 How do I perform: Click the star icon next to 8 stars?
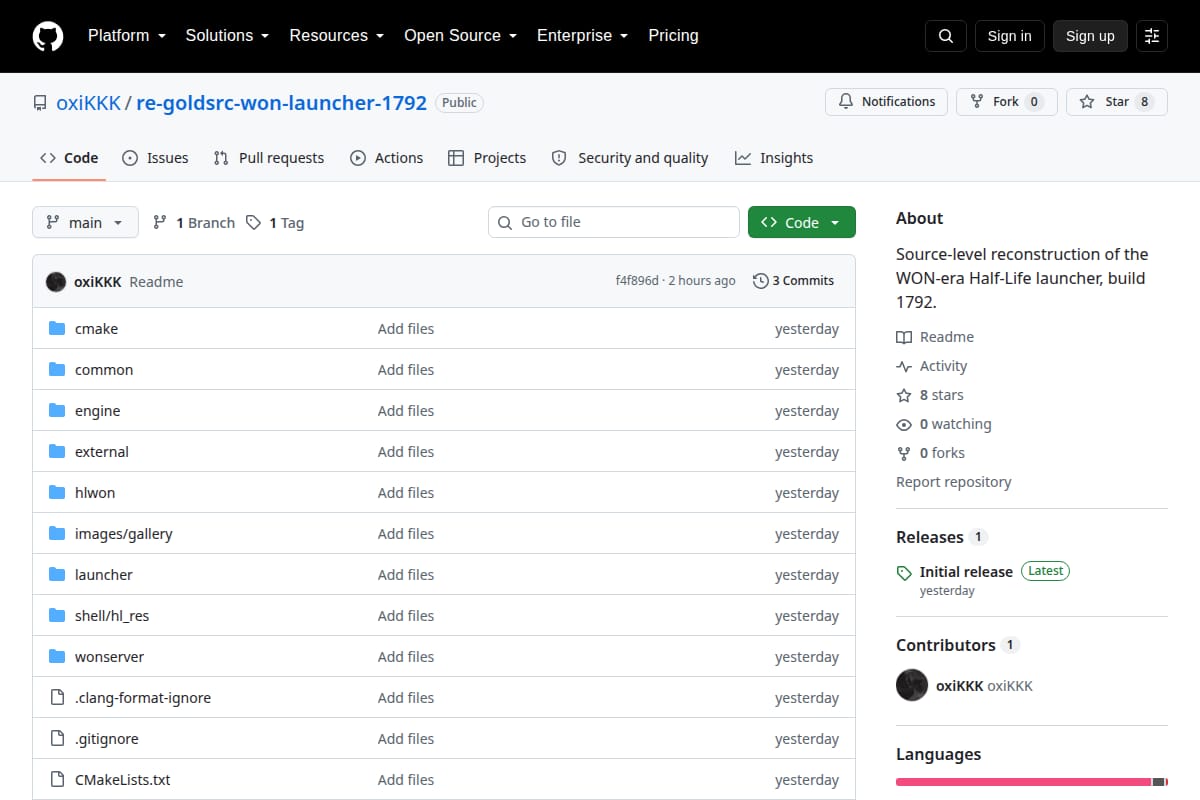(x=904, y=395)
